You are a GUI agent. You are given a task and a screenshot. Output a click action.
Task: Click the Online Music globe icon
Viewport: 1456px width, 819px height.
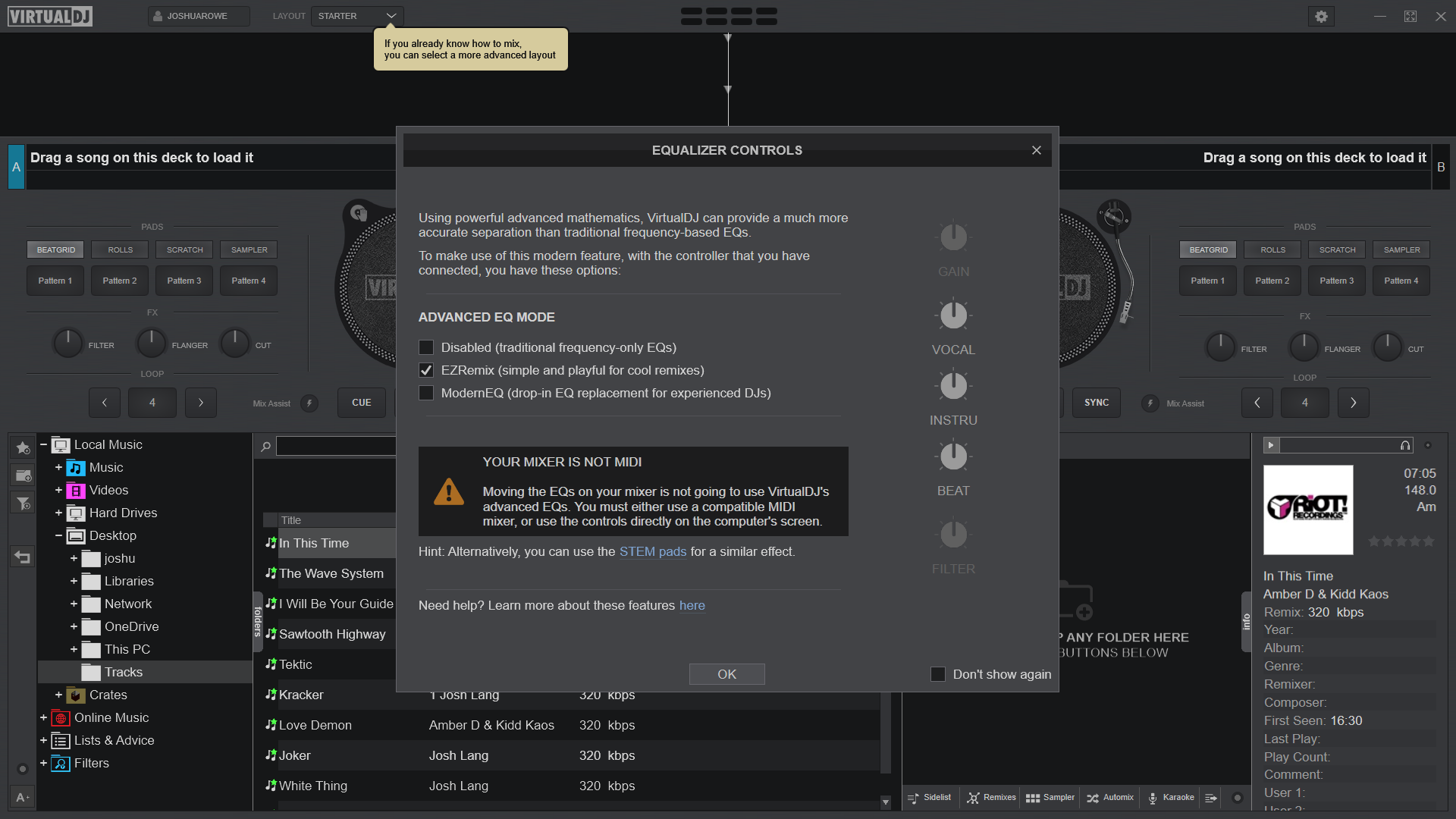click(x=61, y=718)
